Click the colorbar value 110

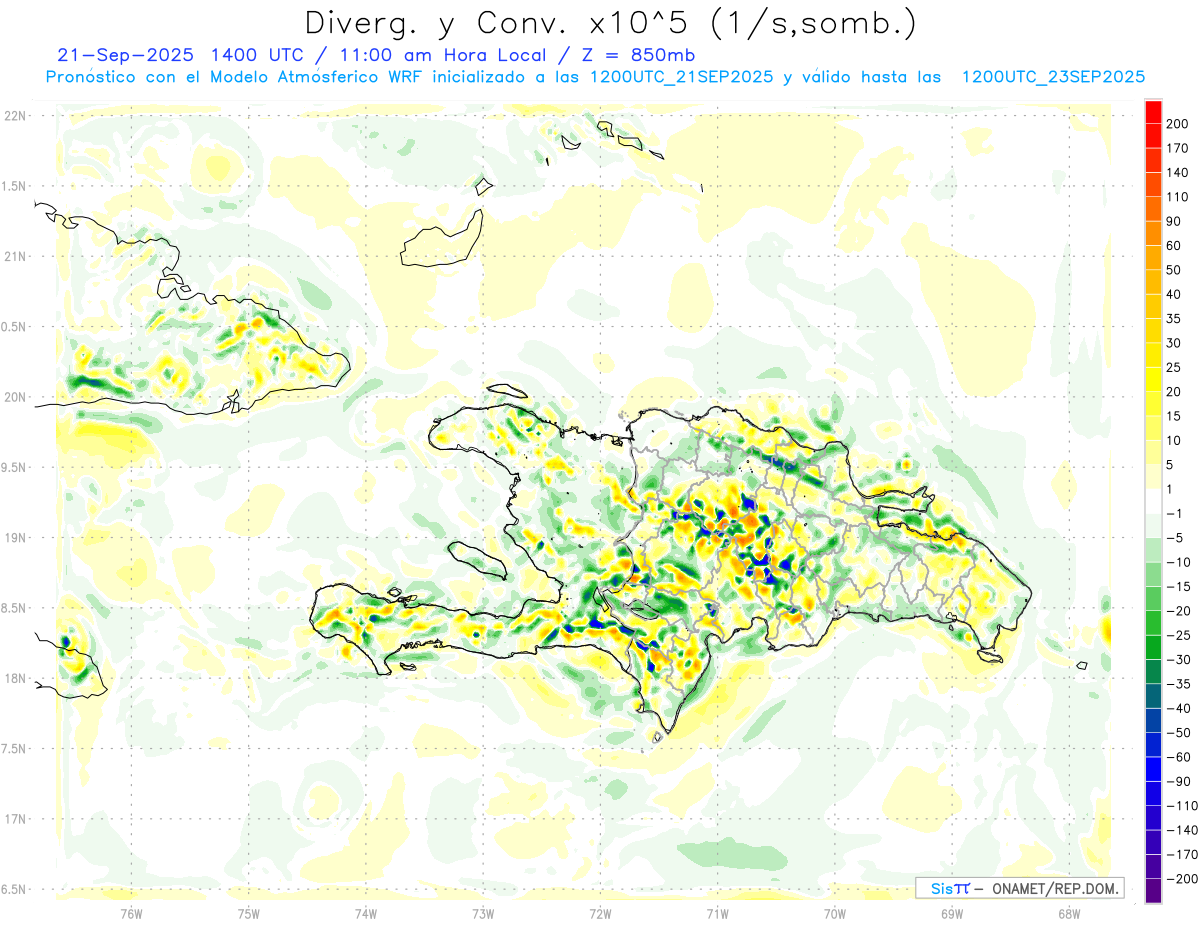click(1177, 197)
